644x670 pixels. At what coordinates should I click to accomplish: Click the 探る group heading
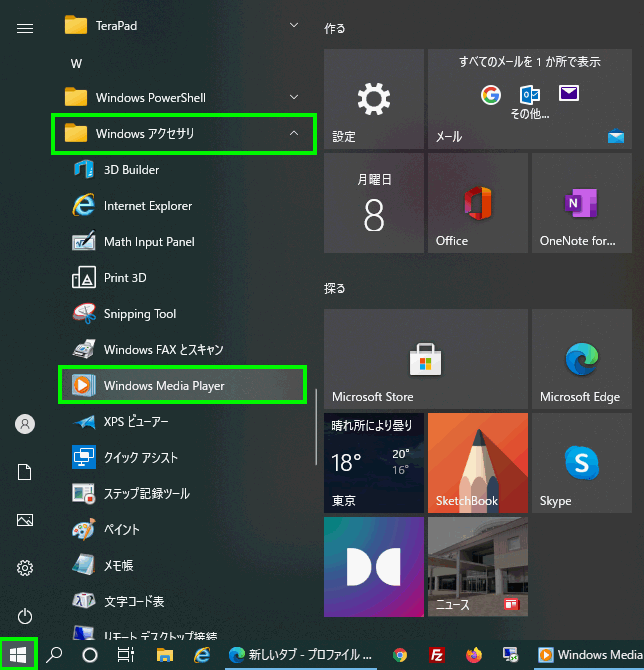click(335, 288)
